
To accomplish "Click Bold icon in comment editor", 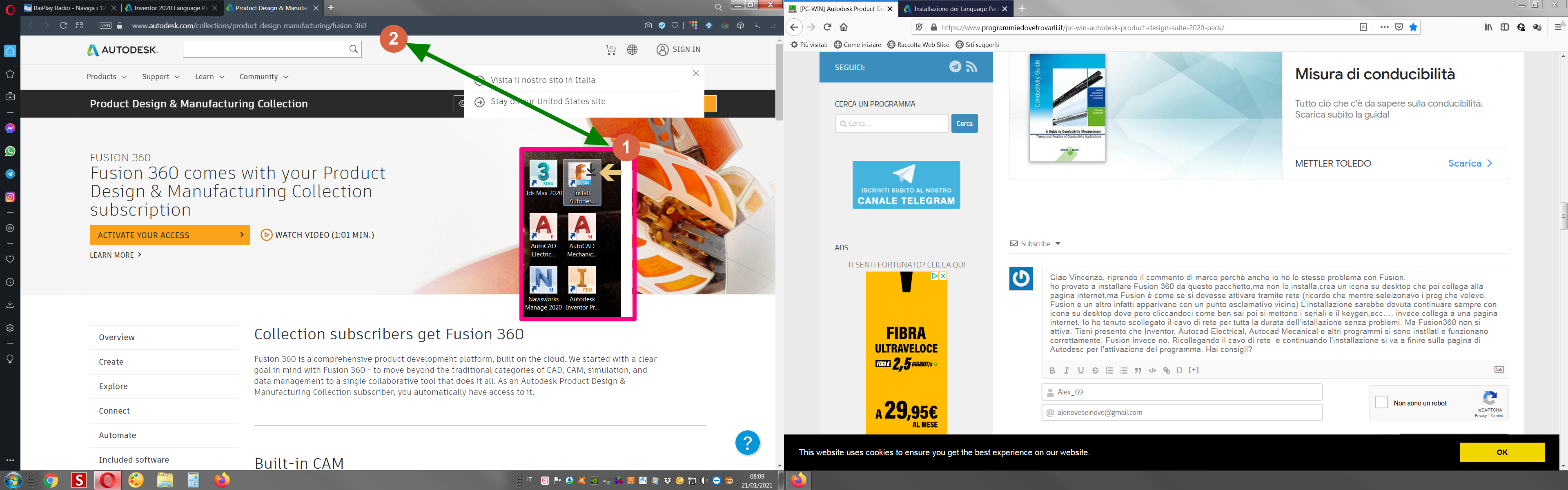I will (x=1052, y=371).
